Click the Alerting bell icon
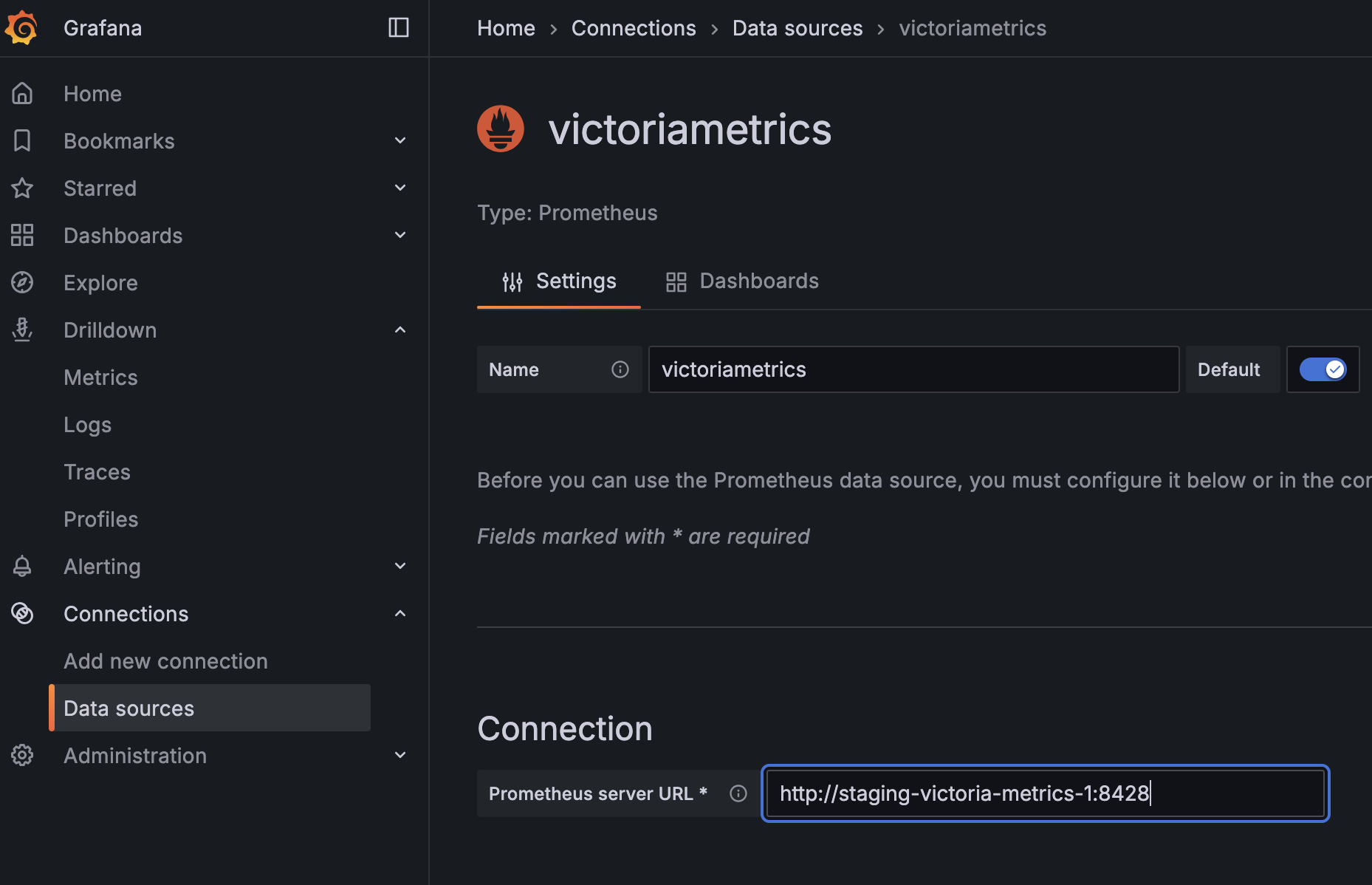This screenshot has height=885, width=1372. pyautogui.click(x=22, y=567)
